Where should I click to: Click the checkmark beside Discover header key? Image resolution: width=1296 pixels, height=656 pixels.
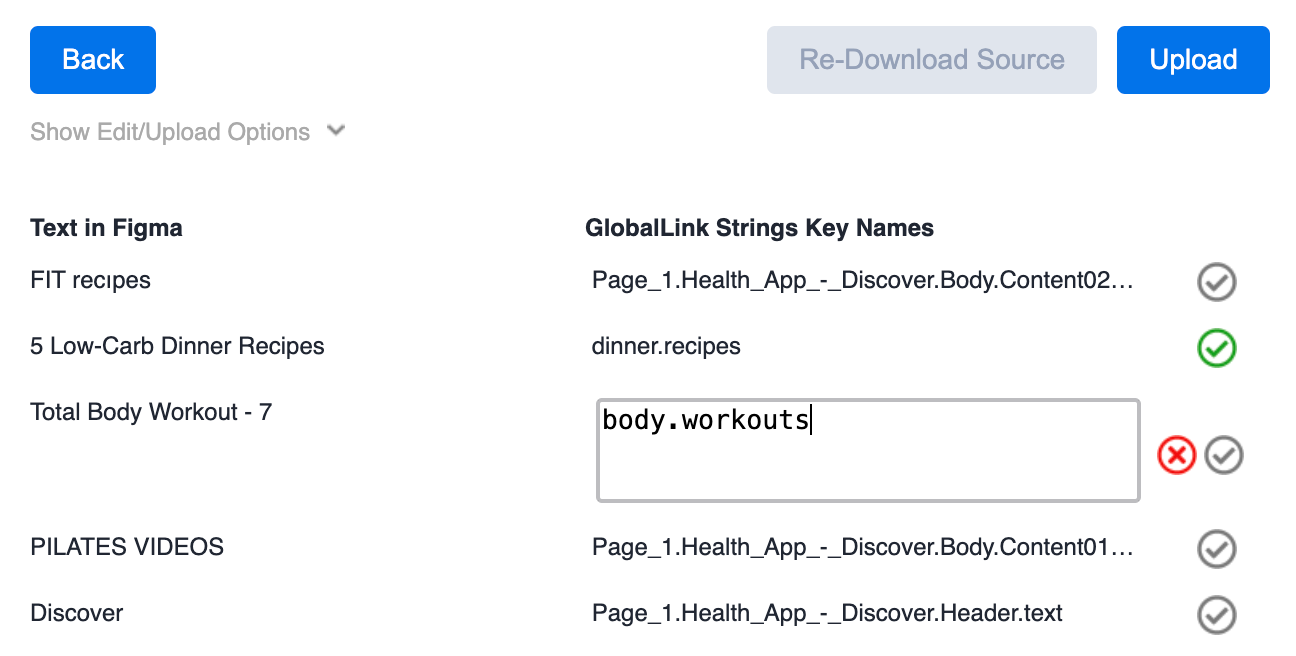[1217, 615]
